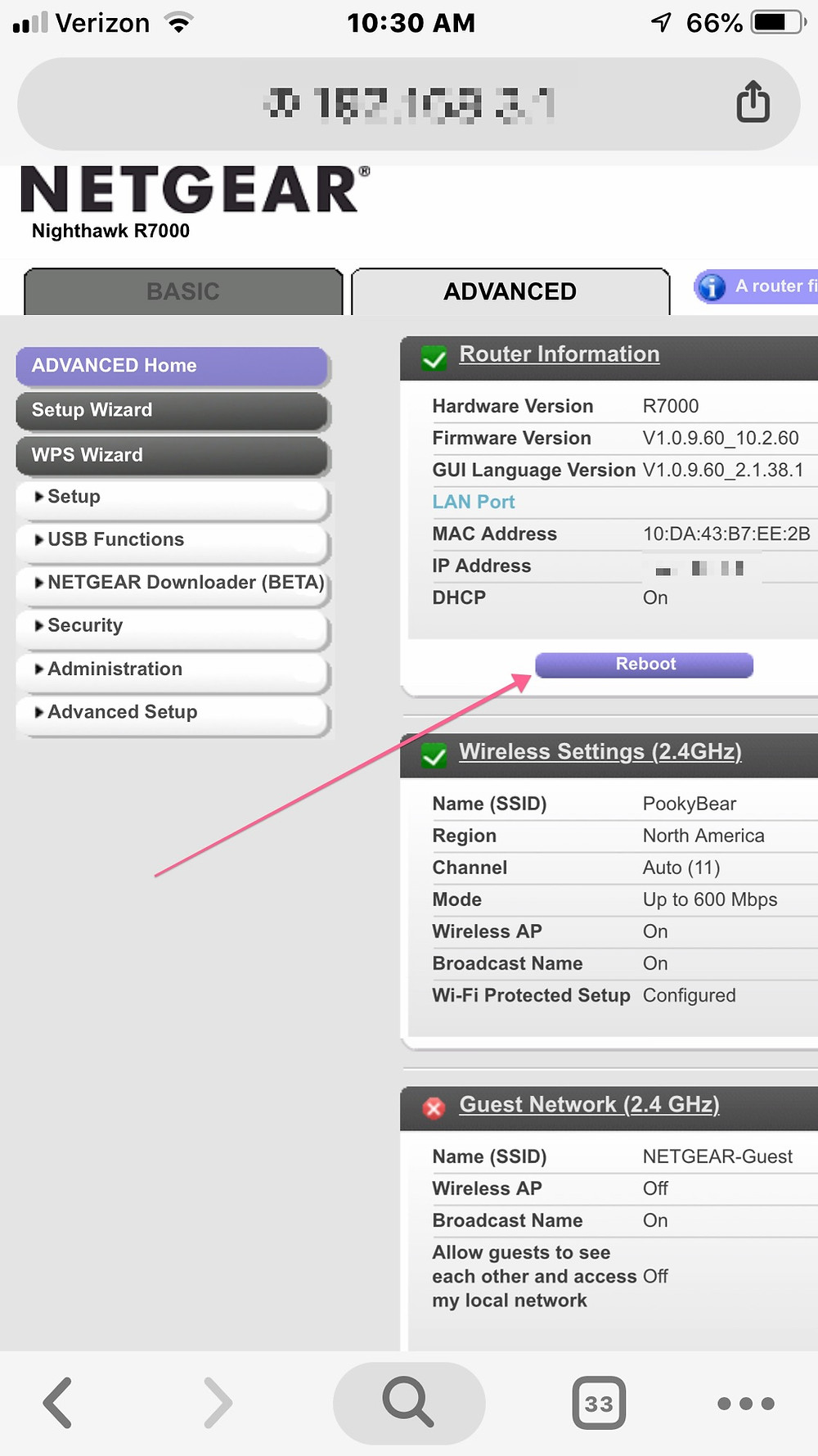This screenshot has height=1456, width=818.
Task: Tap the location arrow status icon
Action: [661, 22]
